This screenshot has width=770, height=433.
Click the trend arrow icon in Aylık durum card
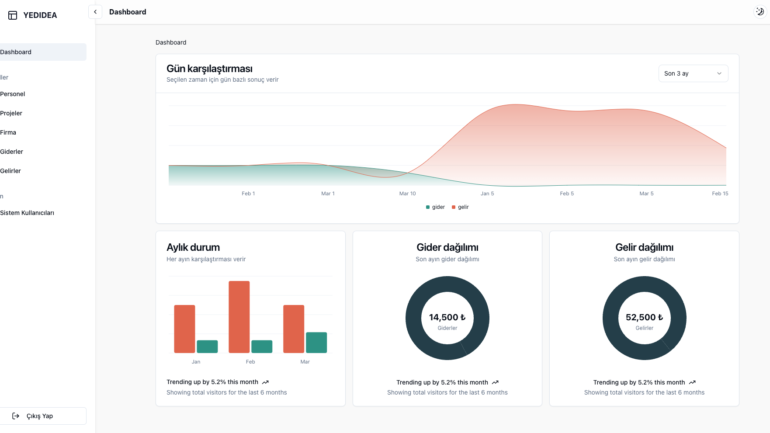tap(266, 382)
